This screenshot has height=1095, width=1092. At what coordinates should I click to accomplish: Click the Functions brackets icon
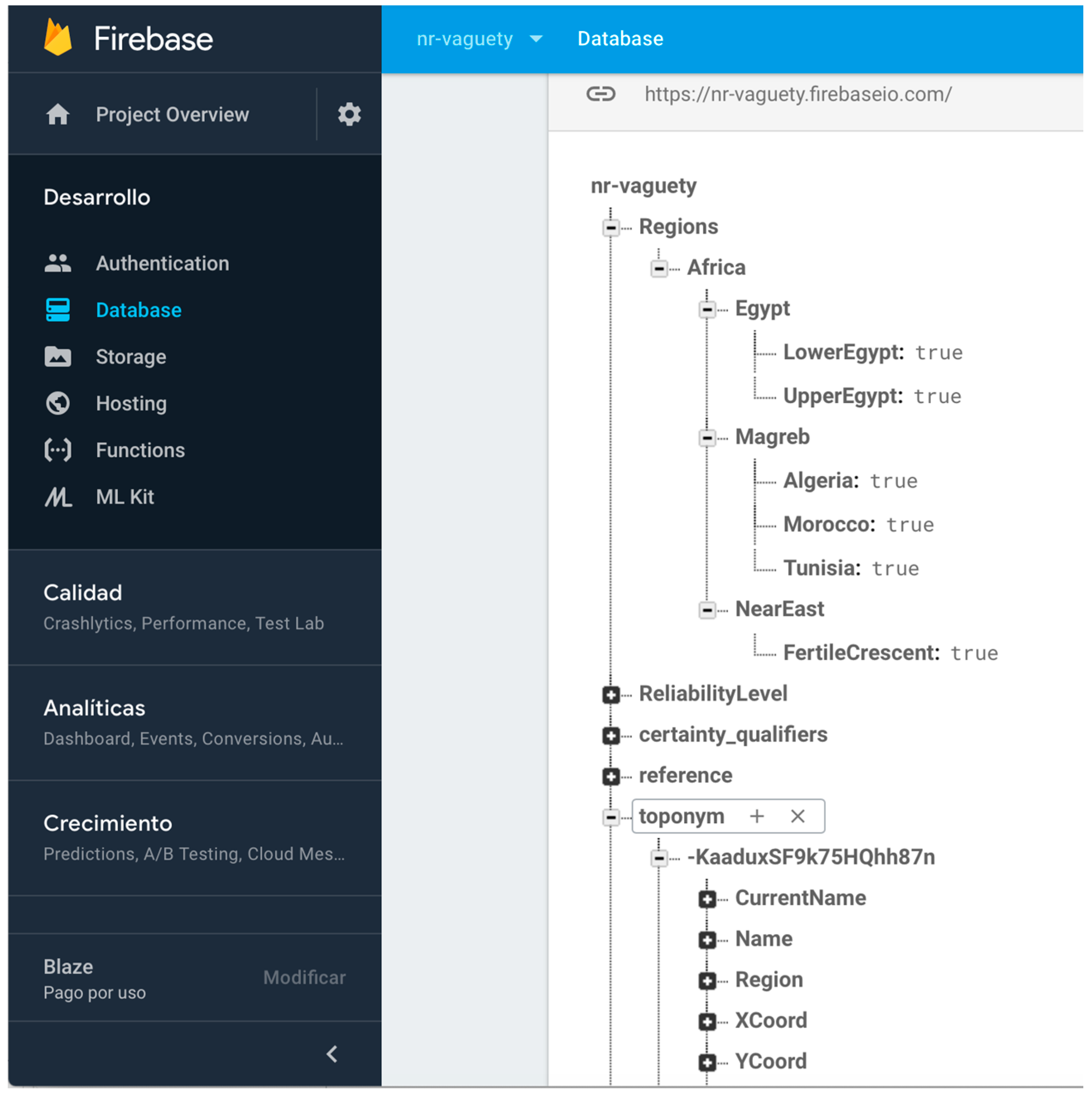coord(58,450)
